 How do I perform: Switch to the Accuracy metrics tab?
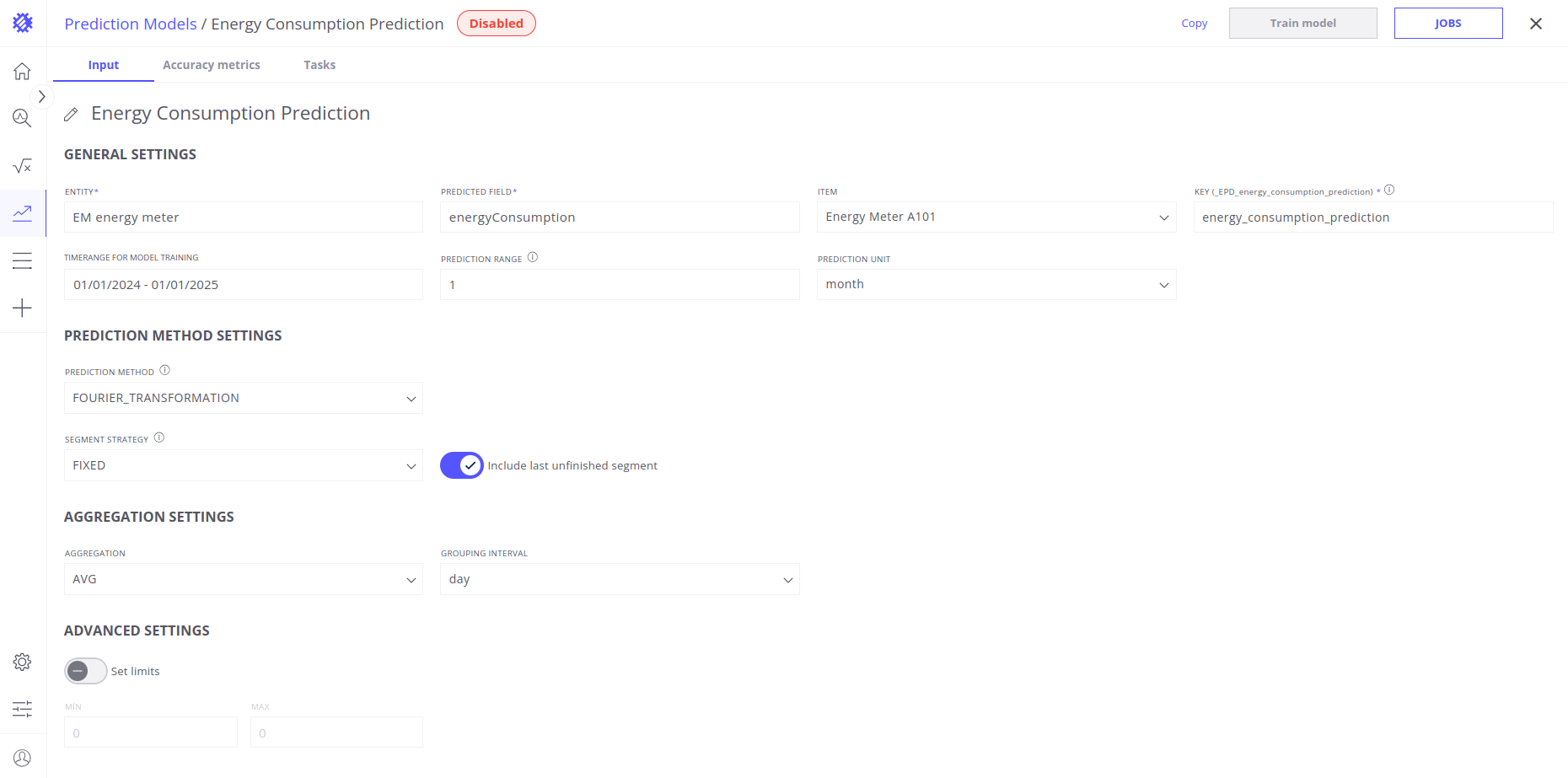211,65
